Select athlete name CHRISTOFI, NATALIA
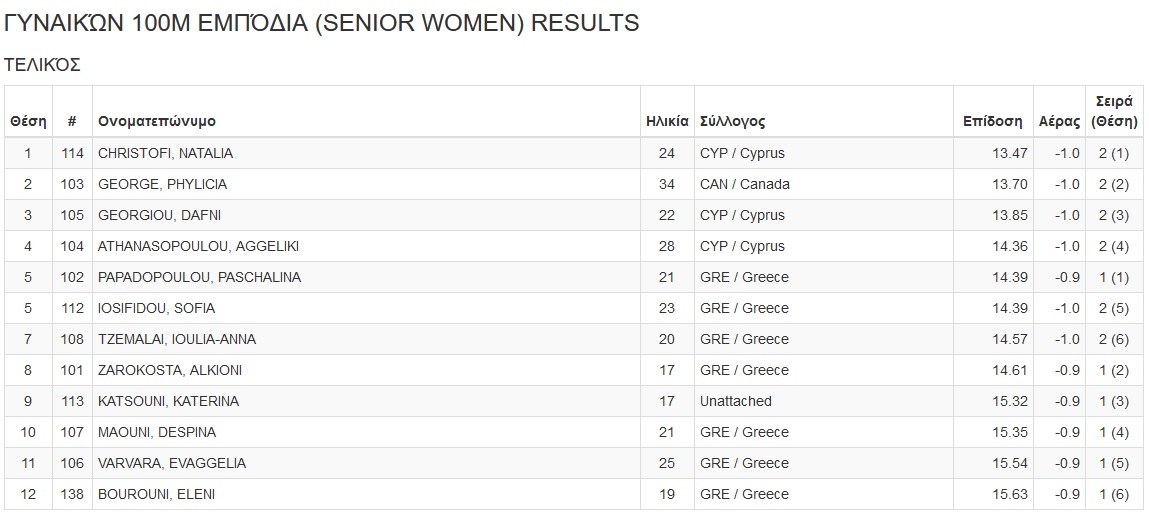This screenshot has height=528, width=1149. click(165, 153)
